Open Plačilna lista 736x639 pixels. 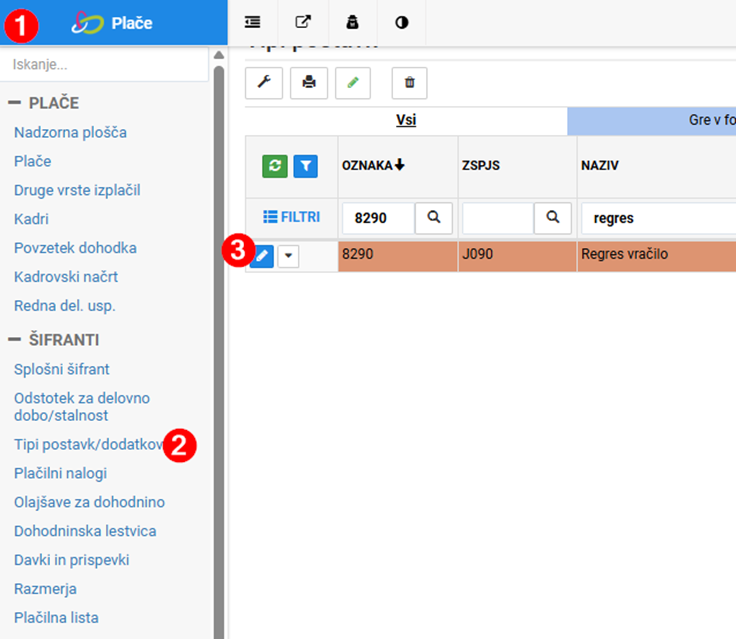click(x=56, y=617)
